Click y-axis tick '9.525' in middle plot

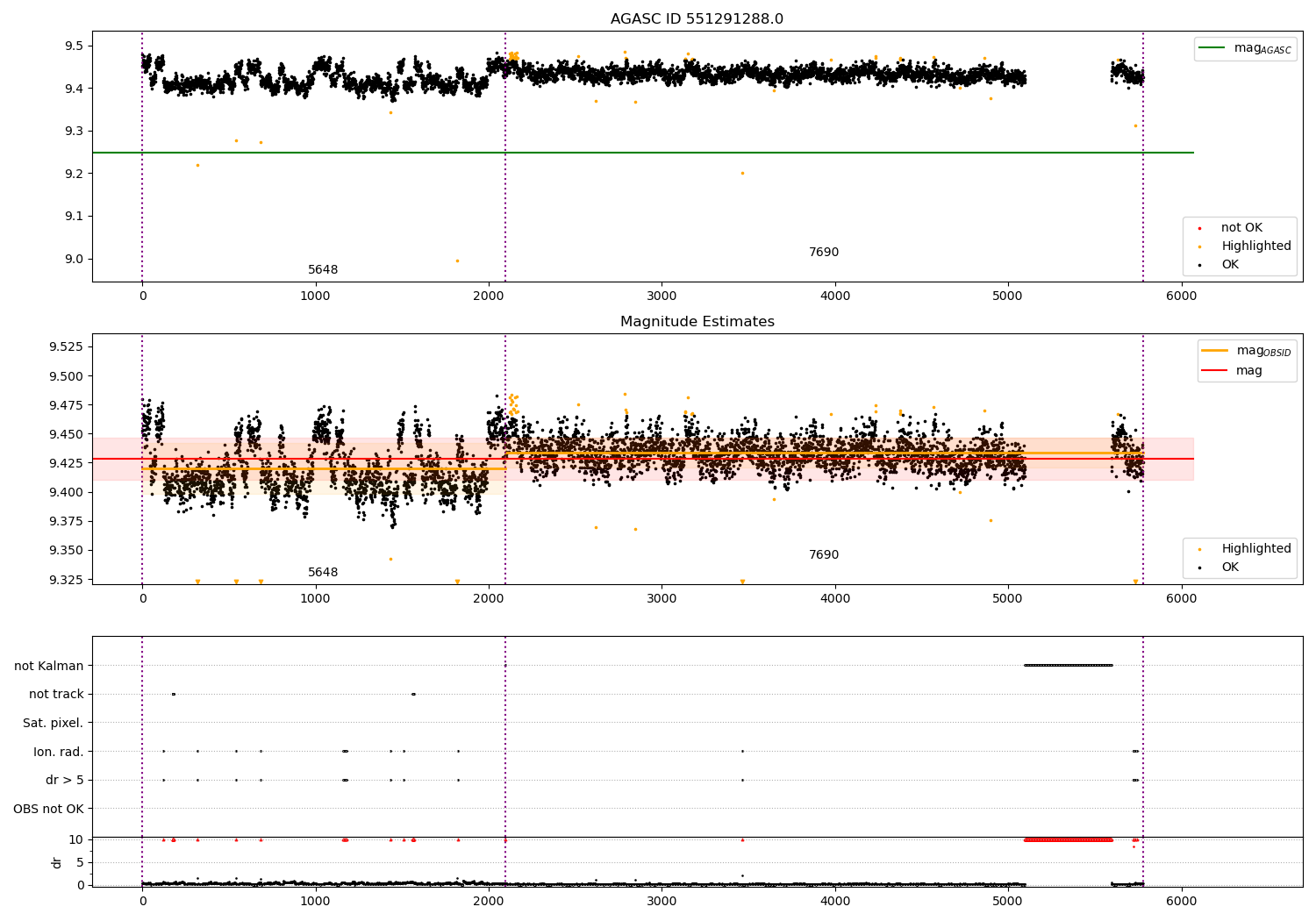pos(67,347)
